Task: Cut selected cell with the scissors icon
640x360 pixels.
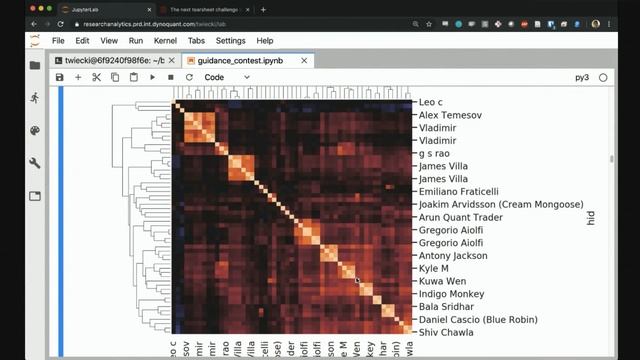Action: coord(96,77)
